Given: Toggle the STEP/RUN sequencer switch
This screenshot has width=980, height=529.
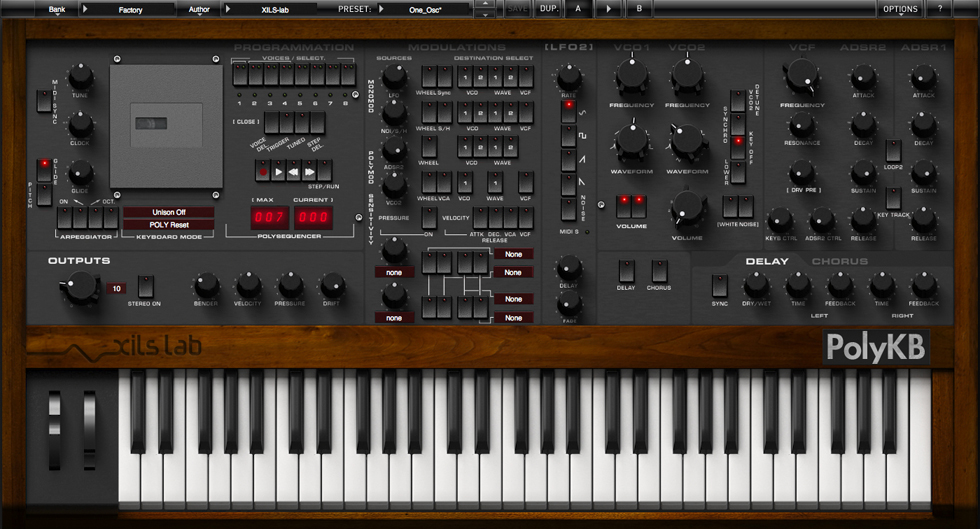Looking at the screenshot, I should [x=324, y=171].
